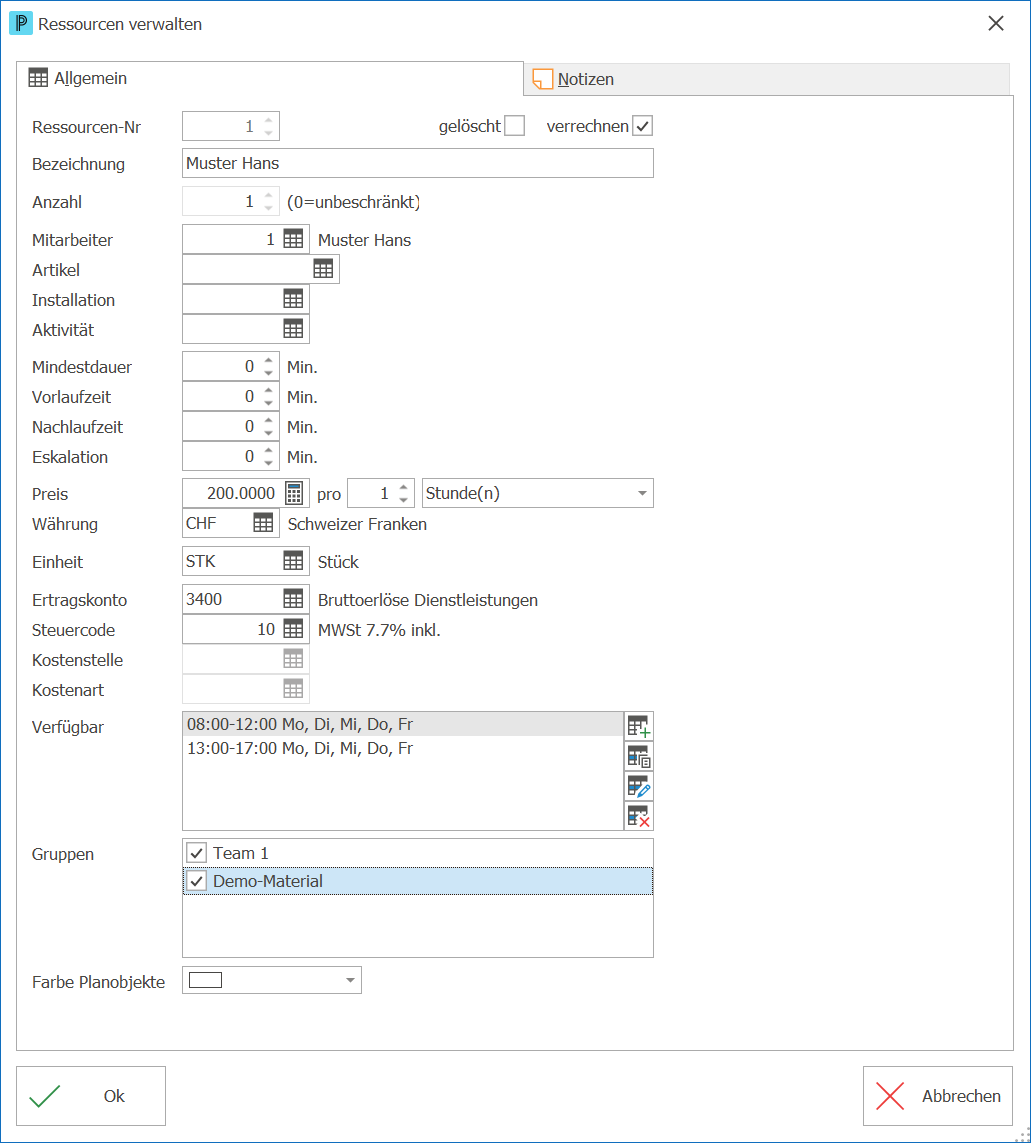Click the white Farbe Planobjekte color swatch
Viewport: 1031px width, 1143px height.
point(206,980)
